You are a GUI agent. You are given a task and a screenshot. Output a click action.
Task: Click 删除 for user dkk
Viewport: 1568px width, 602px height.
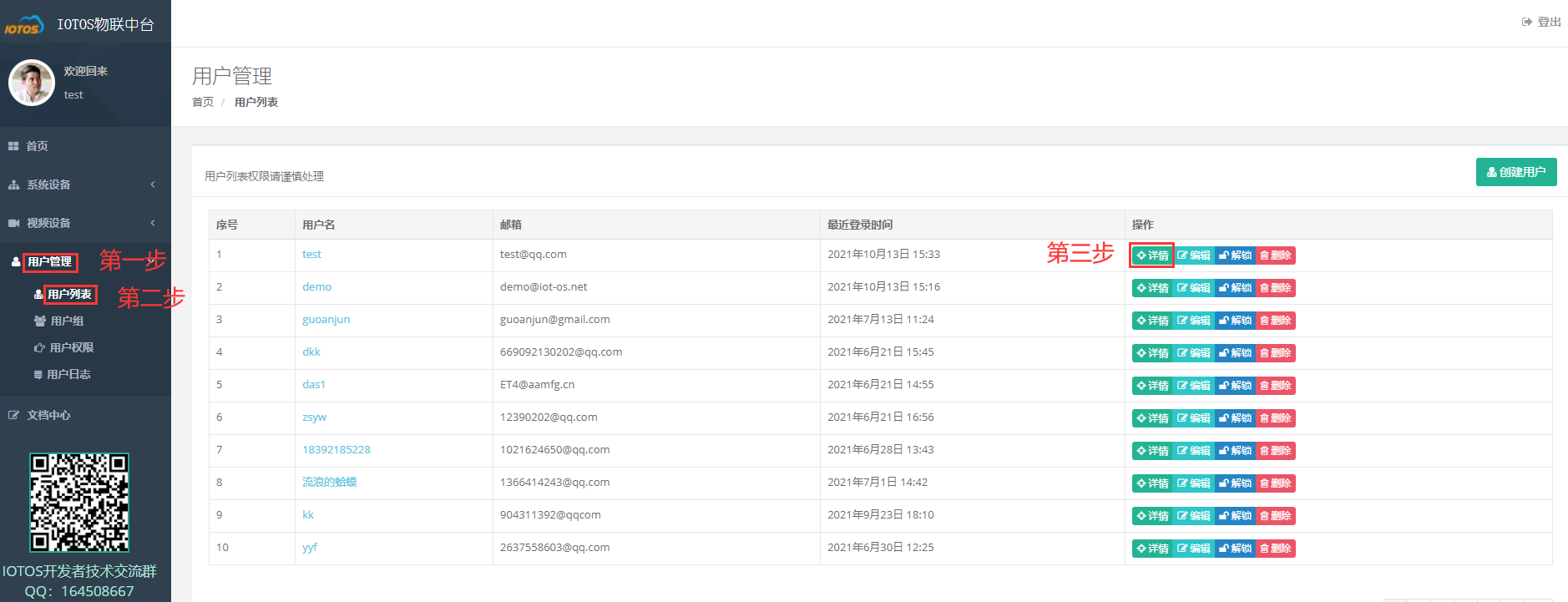coord(1275,353)
